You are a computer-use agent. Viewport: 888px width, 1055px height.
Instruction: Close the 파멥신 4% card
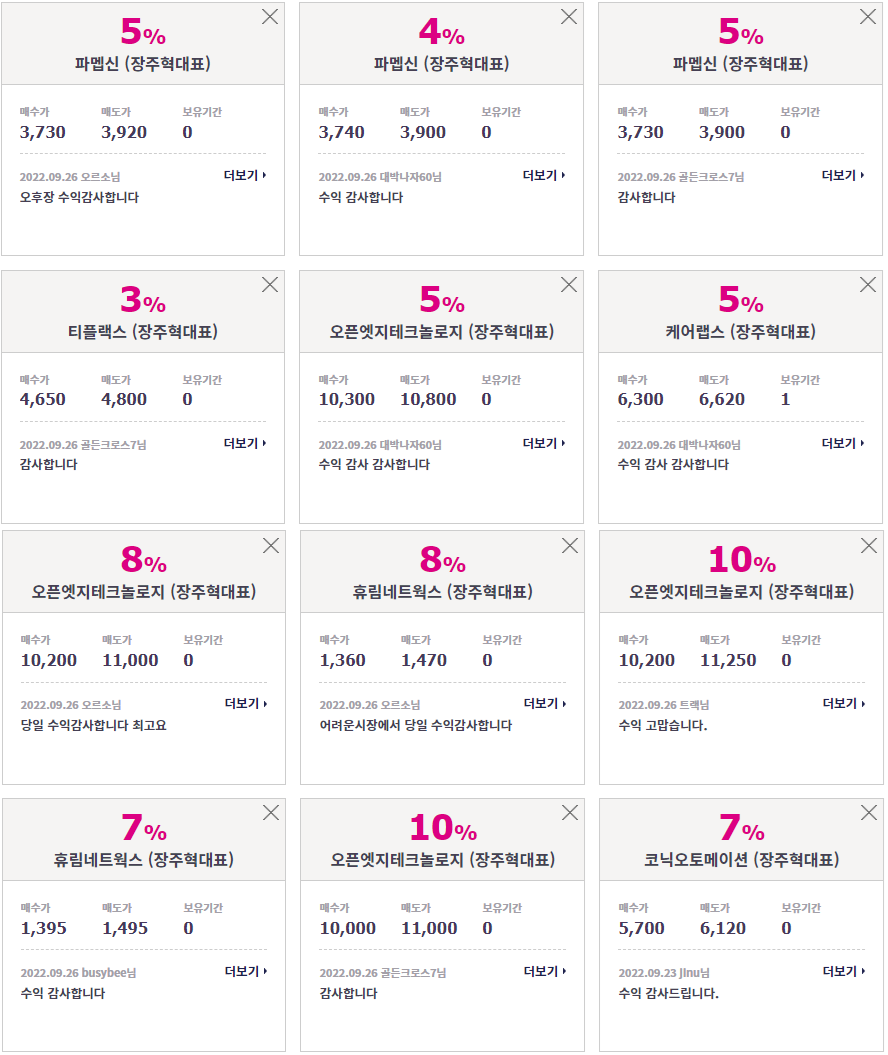coord(568,17)
